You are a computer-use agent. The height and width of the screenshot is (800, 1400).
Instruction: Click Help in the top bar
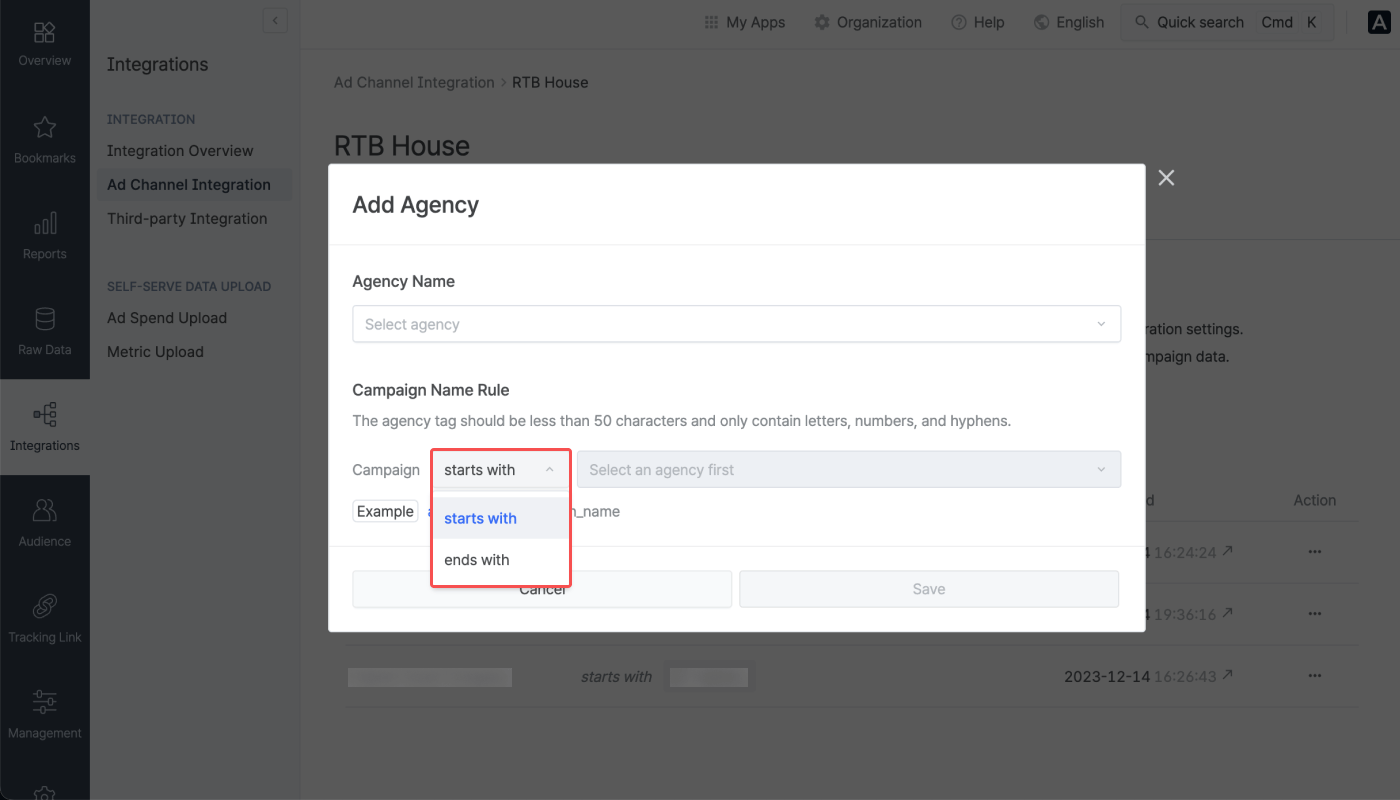pos(977,22)
